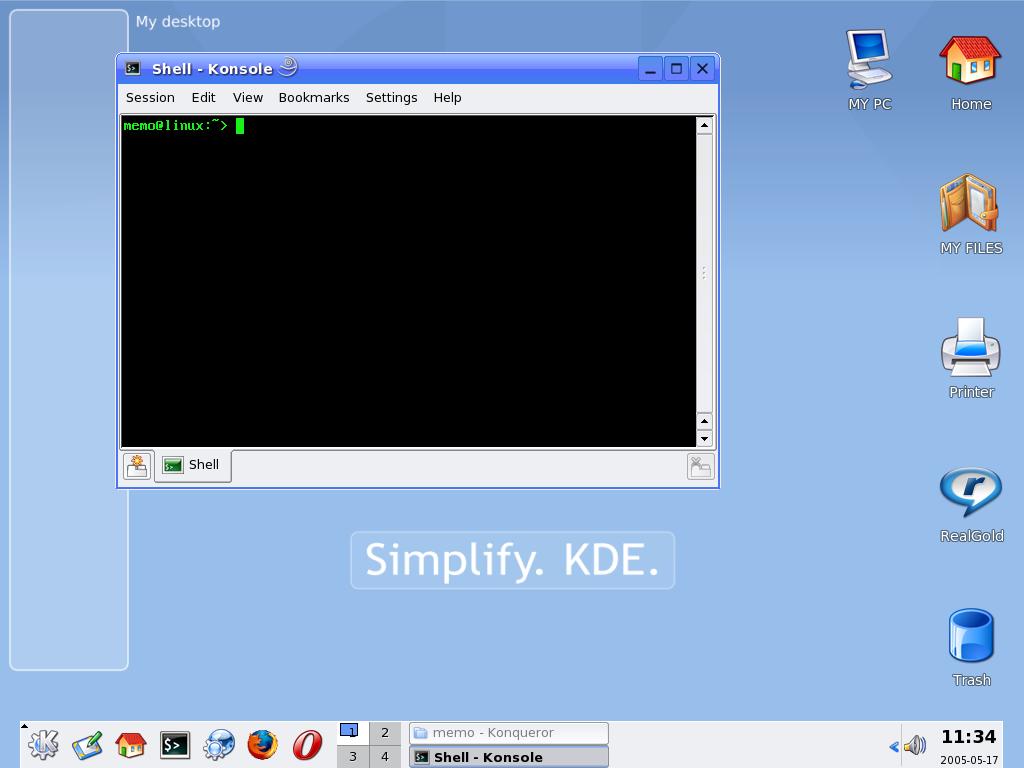Launch Opera from the panel
Screen dimensions: 1024x768
pos(307,744)
